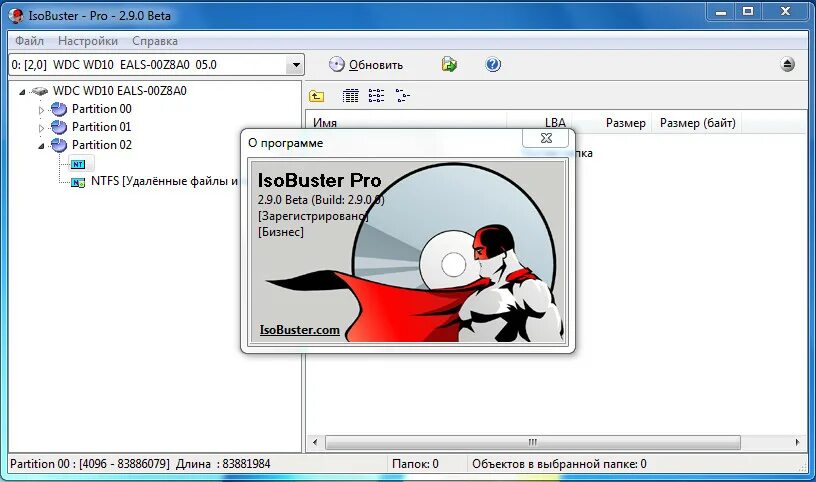Select the blue NT file system icon
The image size is (816, 482).
coord(78,164)
